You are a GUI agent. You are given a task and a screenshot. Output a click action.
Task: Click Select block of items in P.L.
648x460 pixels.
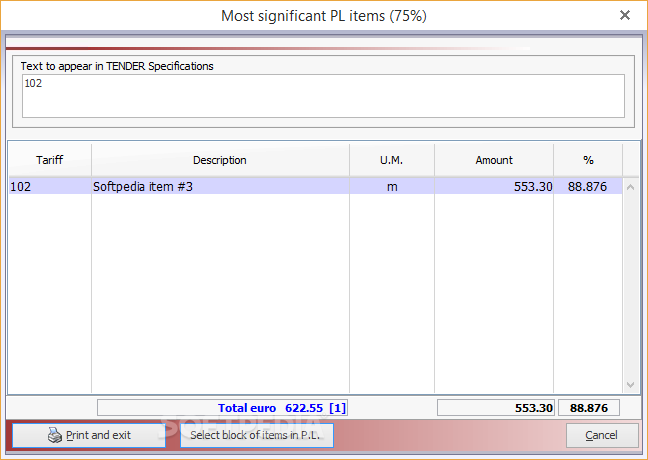coord(257,435)
